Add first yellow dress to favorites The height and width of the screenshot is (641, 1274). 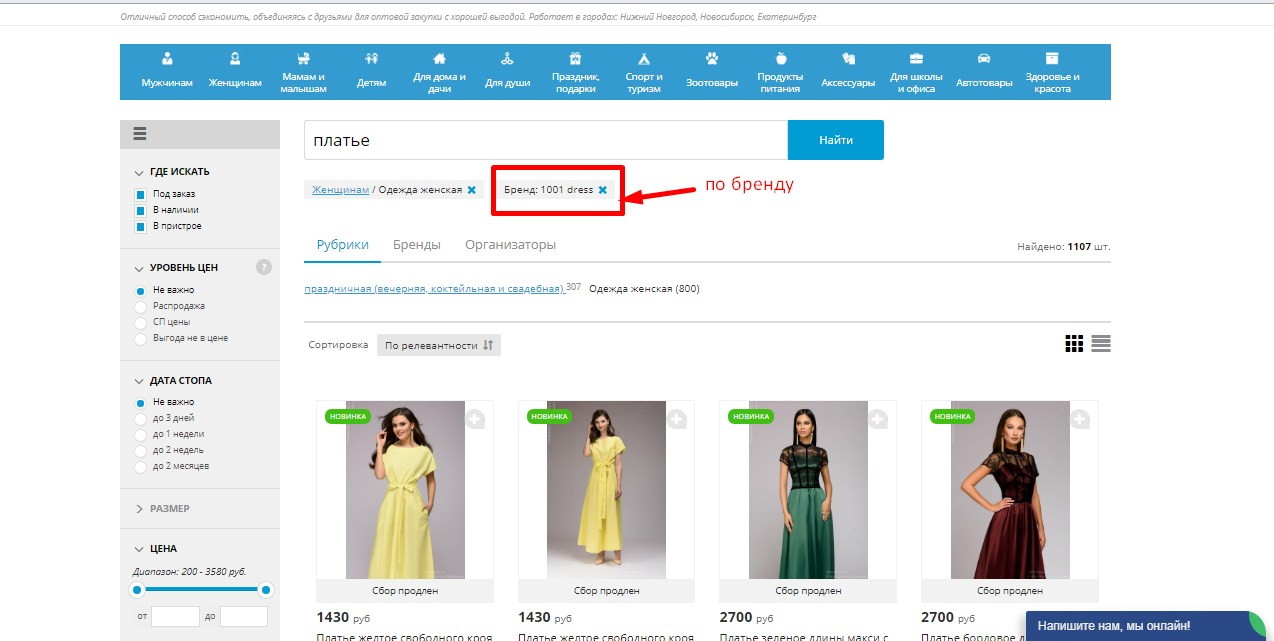[475, 419]
